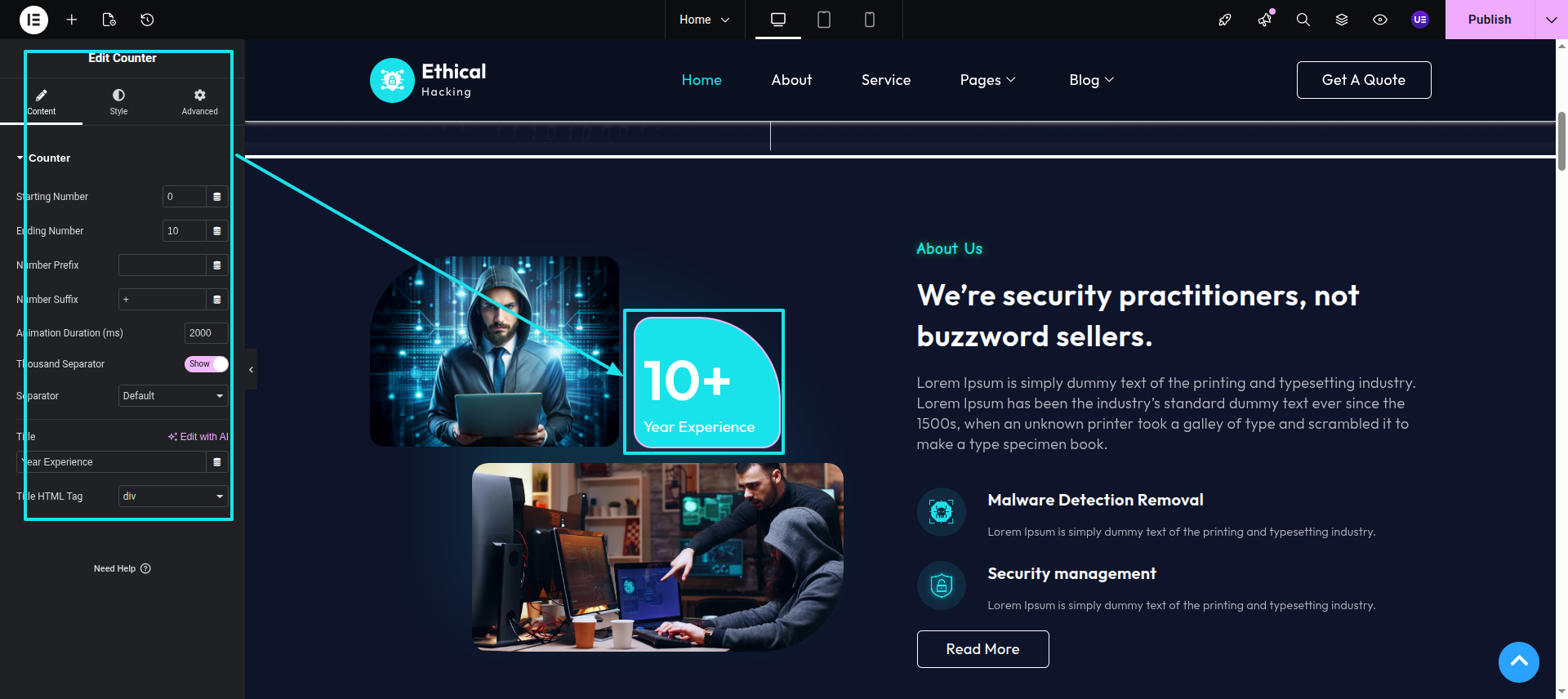1568x699 pixels.
Task: Switch to the Style tab
Action: (118, 102)
